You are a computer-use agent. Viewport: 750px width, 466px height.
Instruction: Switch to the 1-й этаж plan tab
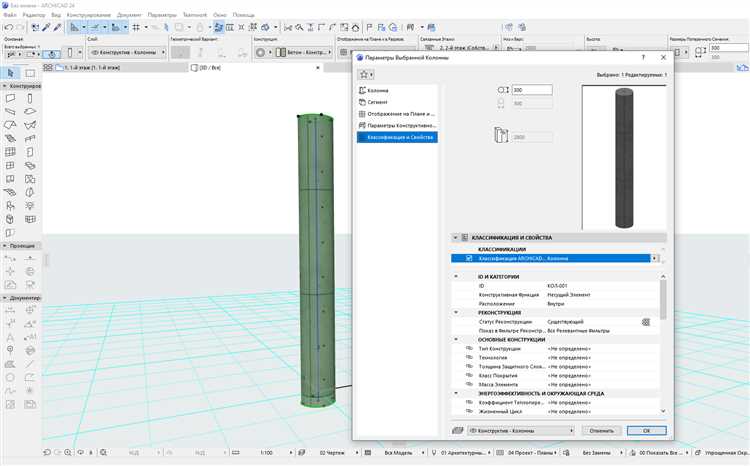coord(115,68)
